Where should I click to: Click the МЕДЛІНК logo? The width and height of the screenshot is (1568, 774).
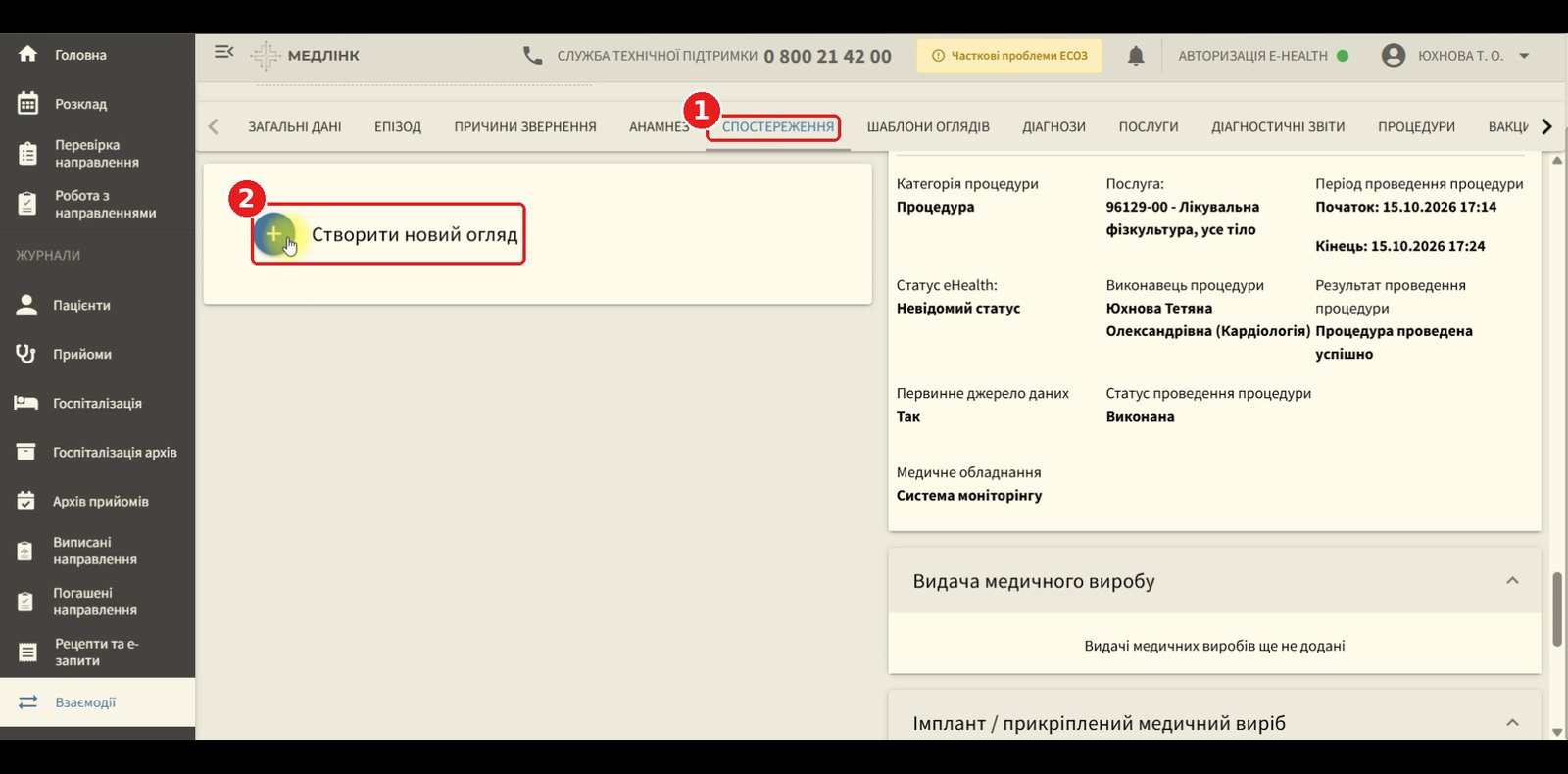click(x=306, y=56)
